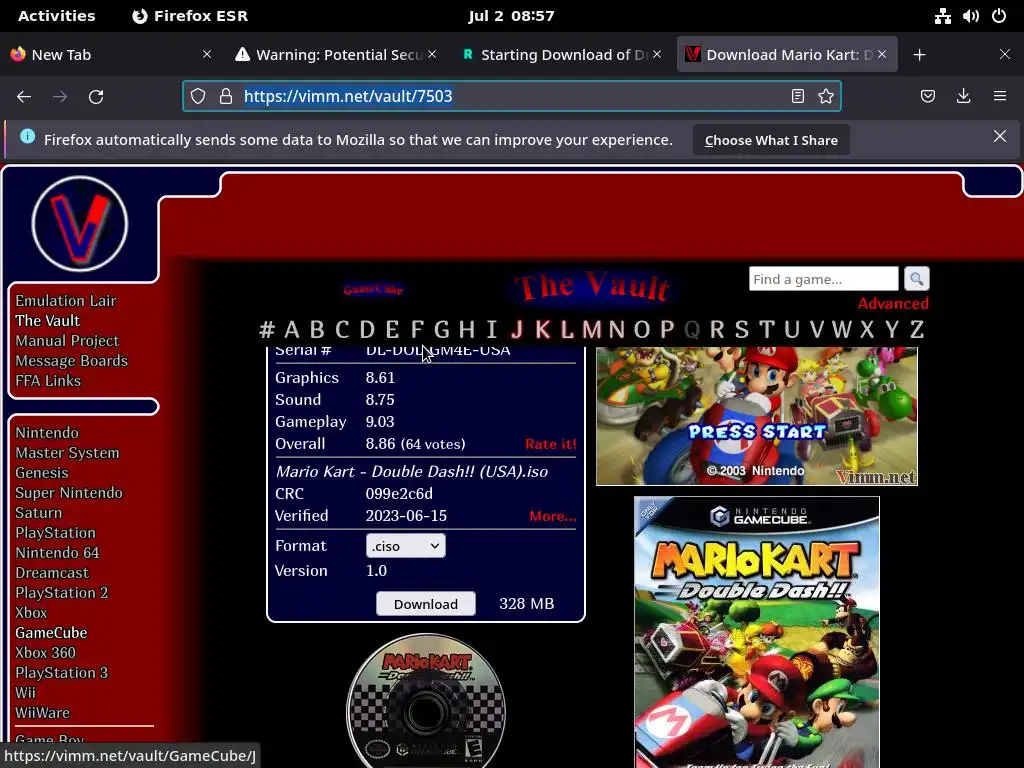1024x768 pixels.
Task: Open the Press Start title screenshot
Action: coord(757,416)
